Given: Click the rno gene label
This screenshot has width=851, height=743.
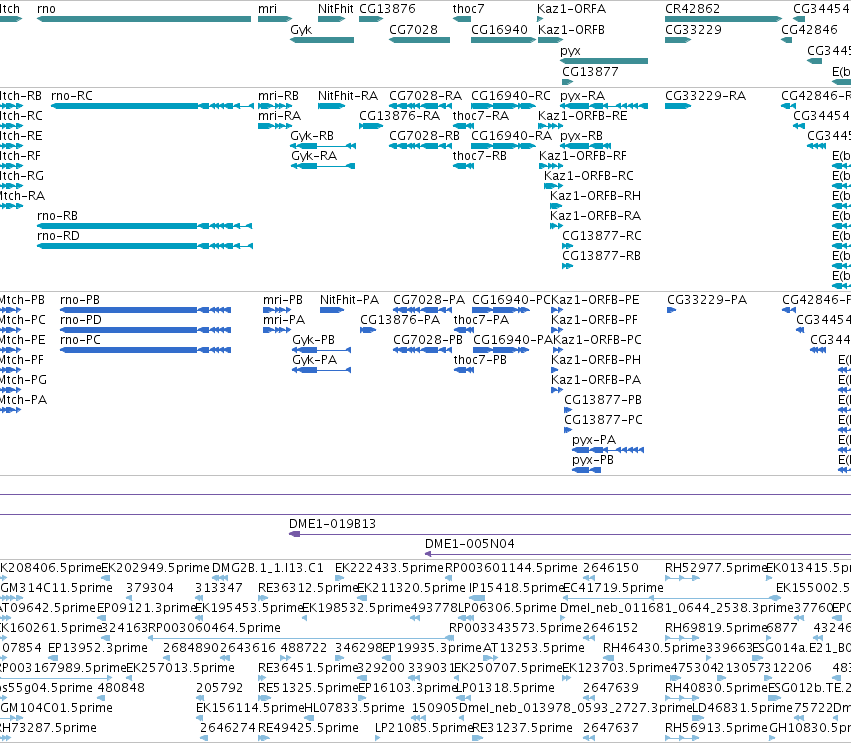Looking at the screenshot, I should coord(46,9).
